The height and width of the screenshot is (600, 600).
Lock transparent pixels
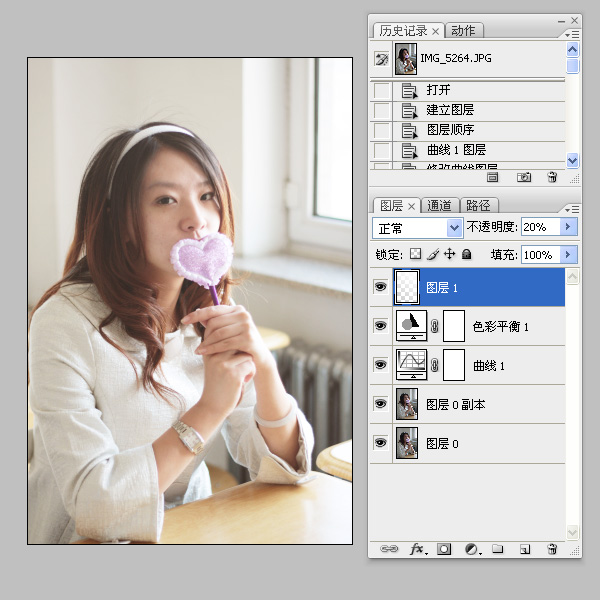pos(416,254)
